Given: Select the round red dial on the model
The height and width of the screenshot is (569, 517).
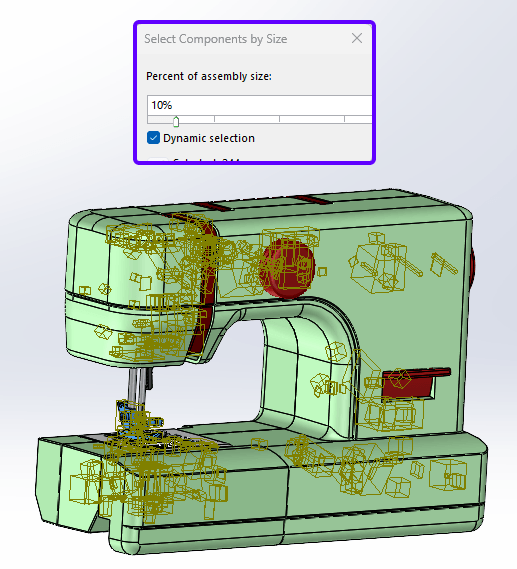Looking at the screenshot, I should coord(287,268).
